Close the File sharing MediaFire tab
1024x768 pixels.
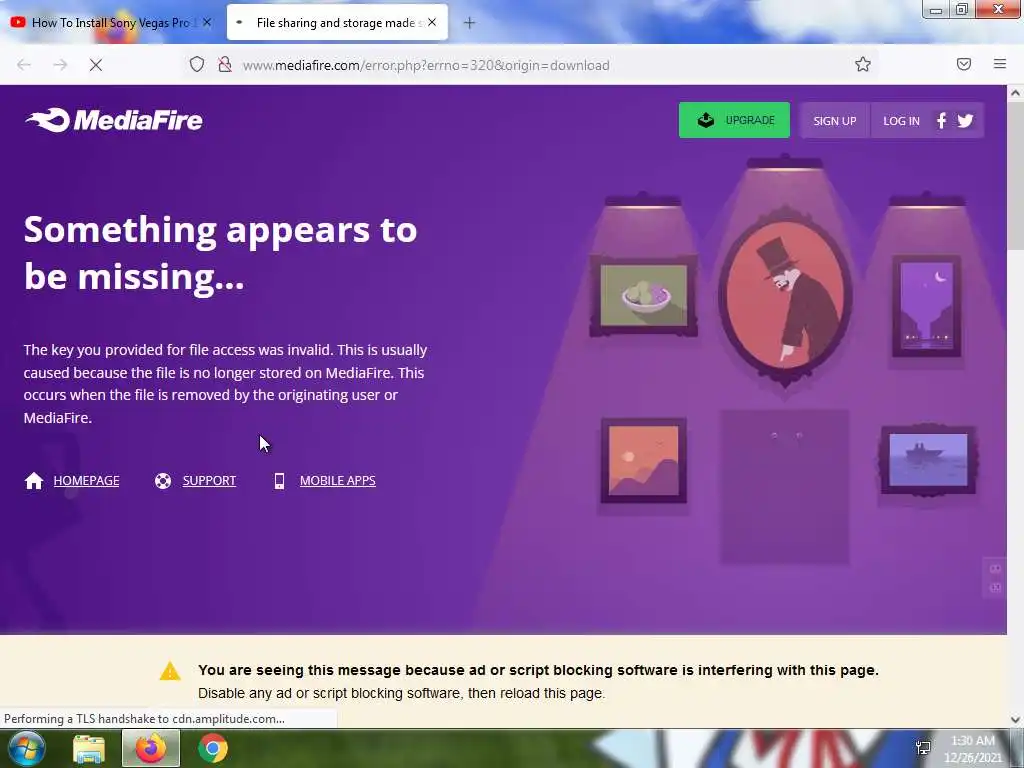pos(432,22)
